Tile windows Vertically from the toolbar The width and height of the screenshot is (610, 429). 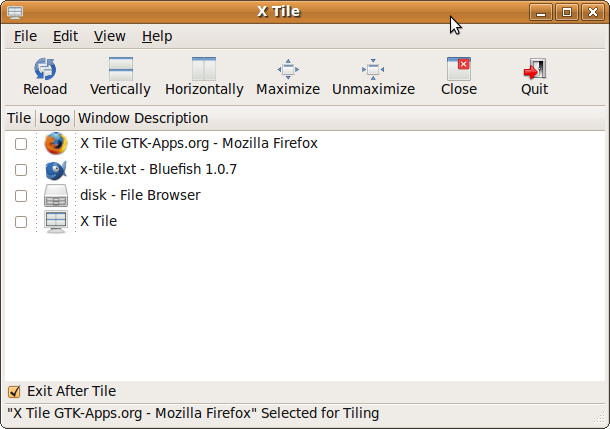pyautogui.click(x=121, y=69)
